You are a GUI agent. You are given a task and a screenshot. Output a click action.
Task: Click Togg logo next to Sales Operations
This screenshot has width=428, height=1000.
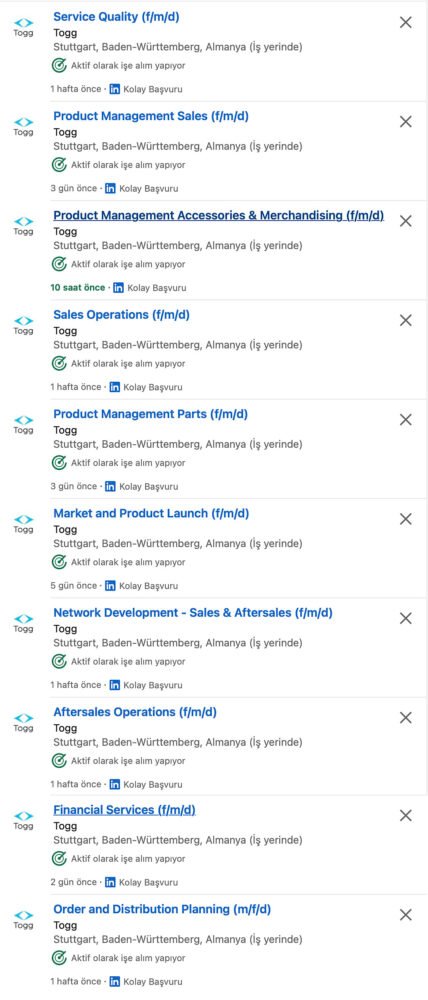[24, 325]
